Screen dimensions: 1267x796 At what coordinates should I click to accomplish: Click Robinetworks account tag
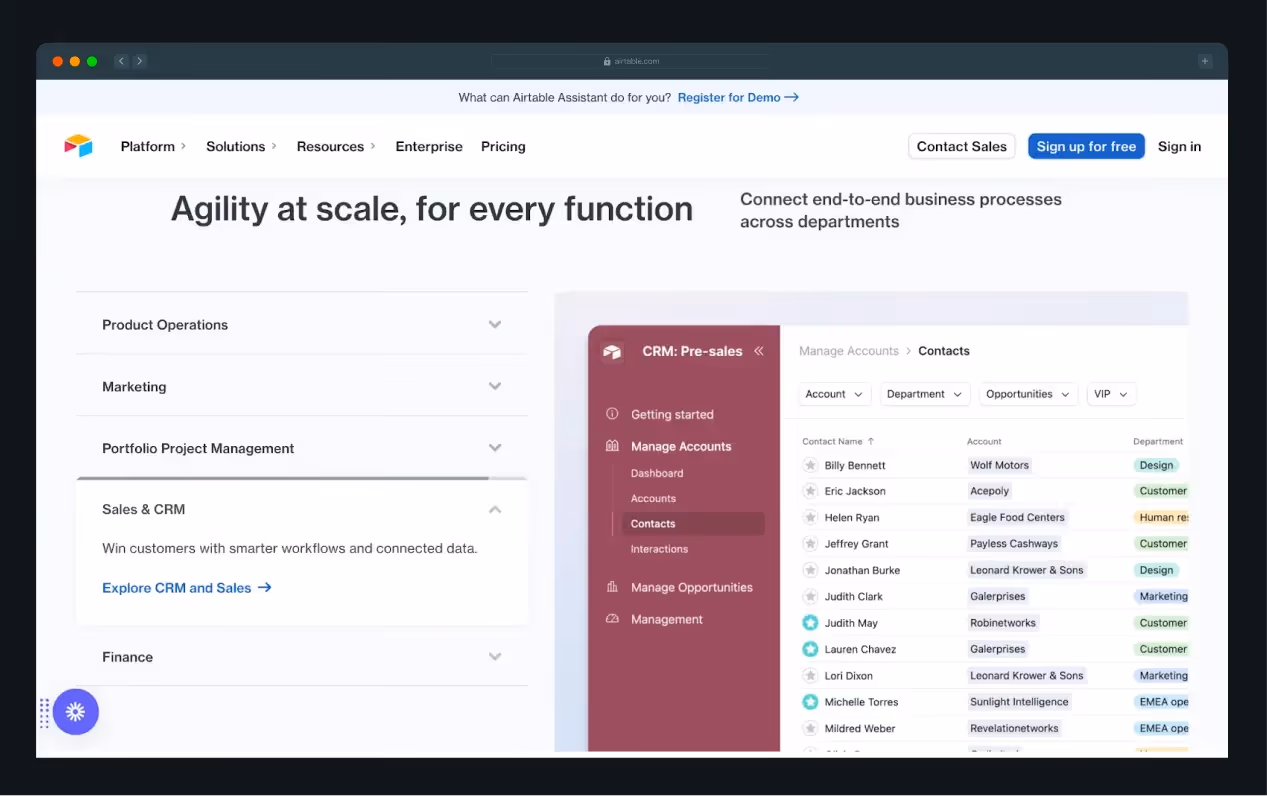tap(1002, 623)
